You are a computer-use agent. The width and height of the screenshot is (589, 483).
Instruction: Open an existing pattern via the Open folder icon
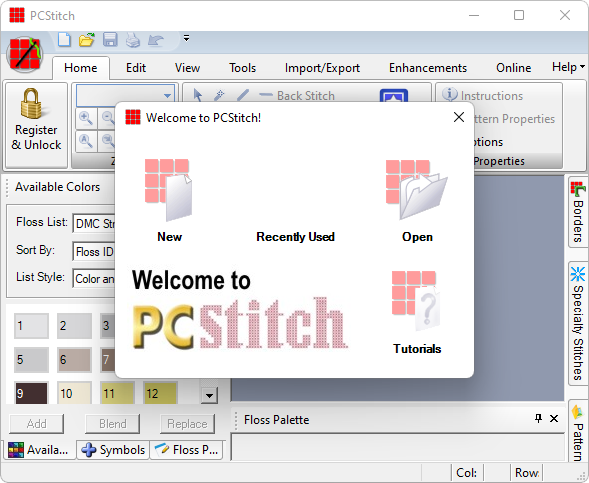pos(417,190)
